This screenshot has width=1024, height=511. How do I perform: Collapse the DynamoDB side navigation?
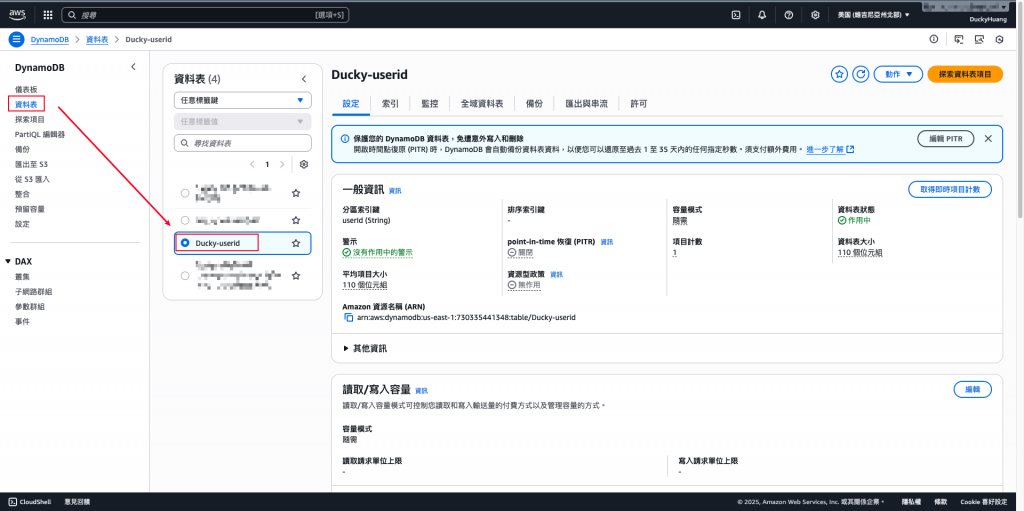pyautogui.click(x=133, y=67)
